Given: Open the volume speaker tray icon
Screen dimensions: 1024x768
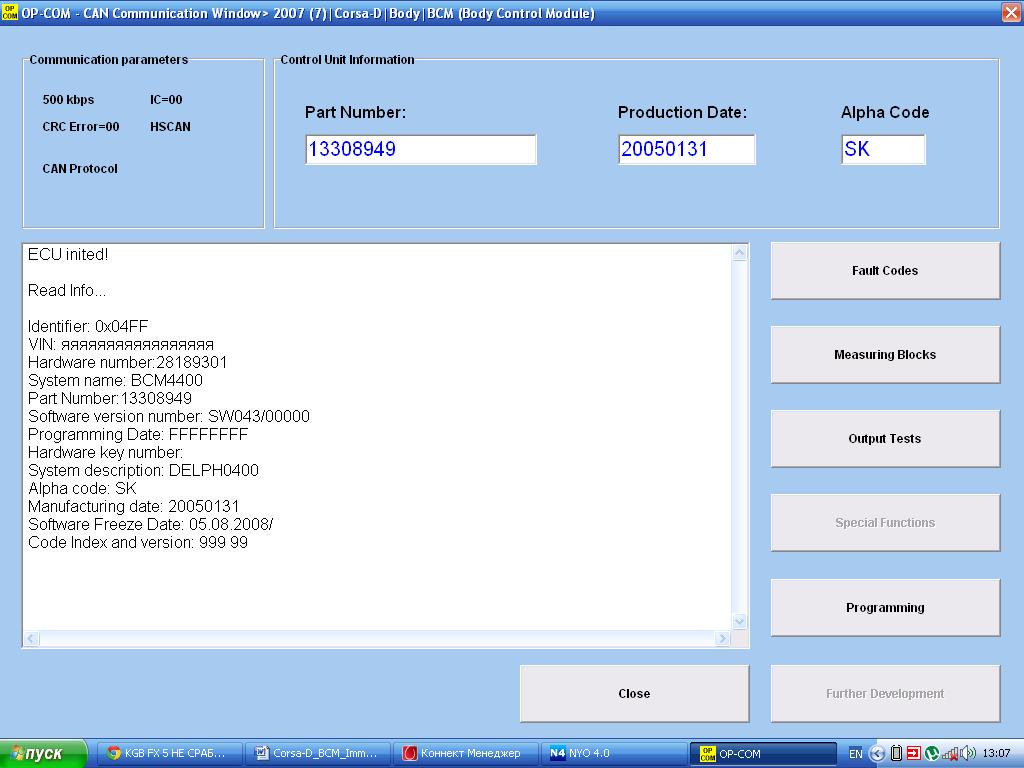Looking at the screenshot, I should tap(968, 754).
